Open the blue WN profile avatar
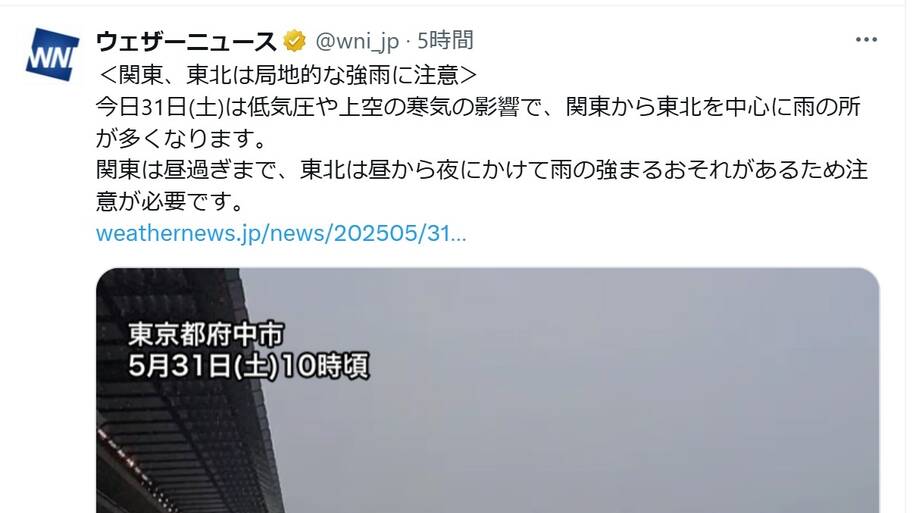The height and width of the screenshot is (513, 912). click(52, 55)
